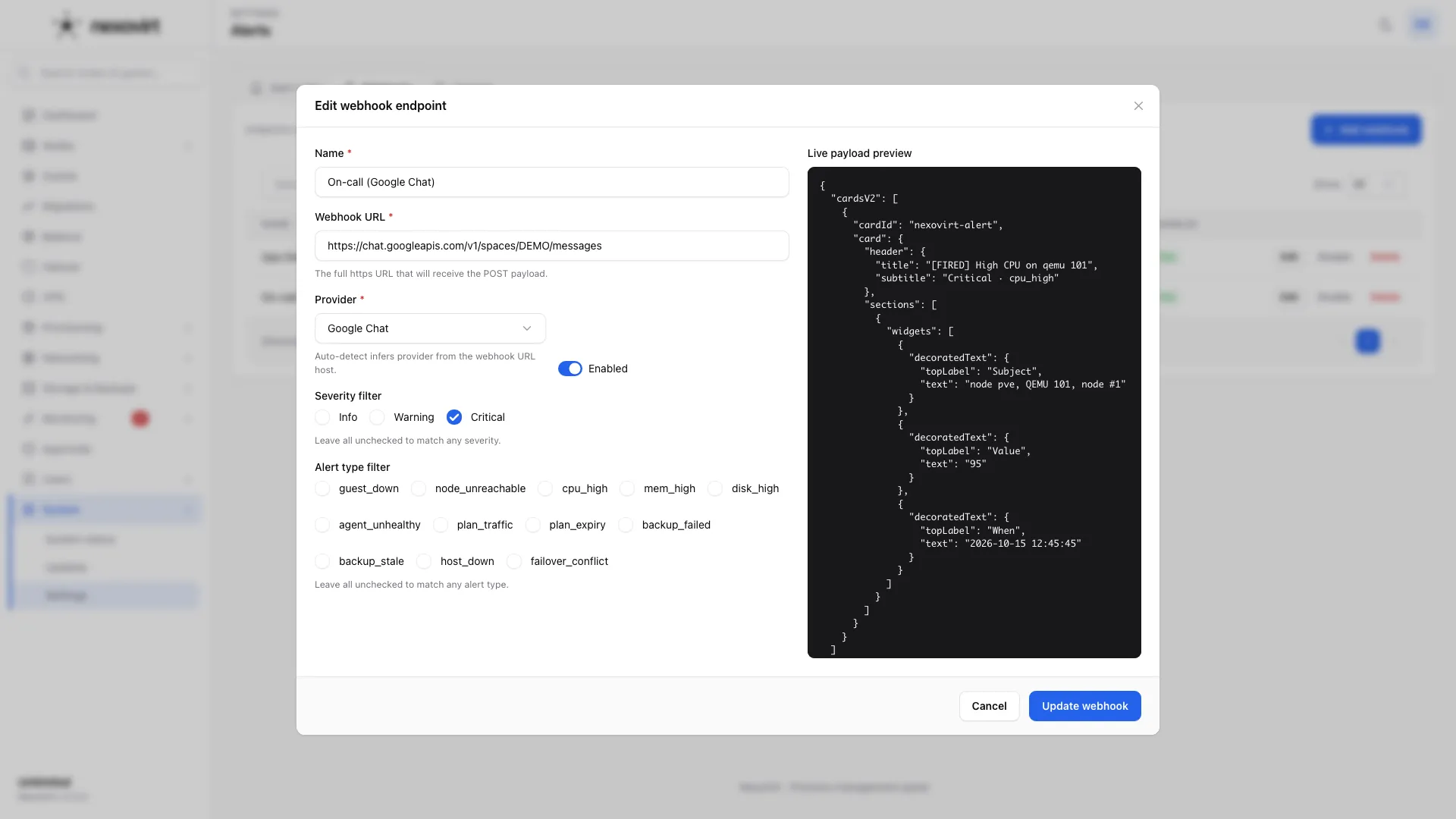Click the Webhook URL input field
Screen dimensions: 1456x819
[551, 246]
